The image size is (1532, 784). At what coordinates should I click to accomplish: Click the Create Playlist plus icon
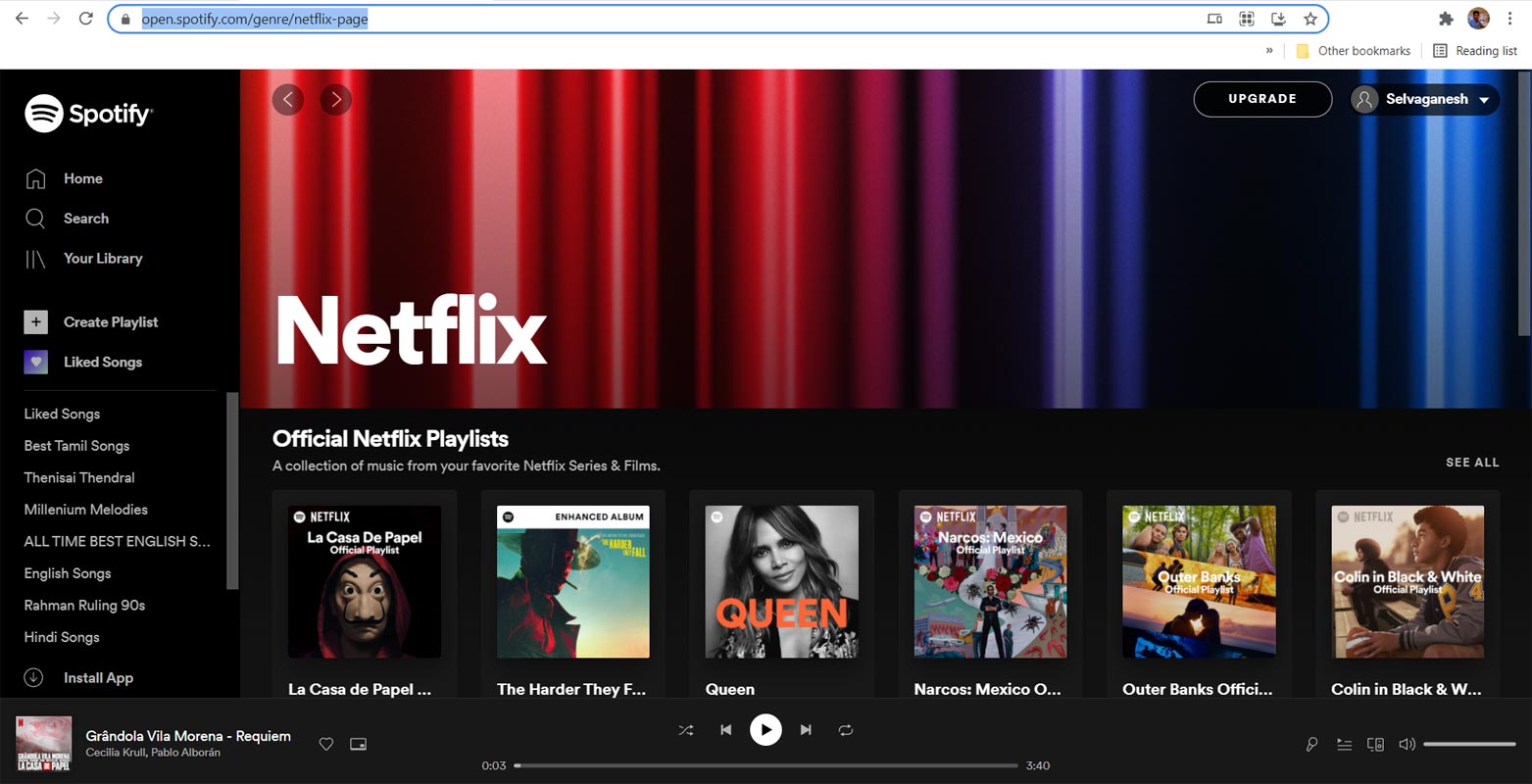[x=36, y=321]
